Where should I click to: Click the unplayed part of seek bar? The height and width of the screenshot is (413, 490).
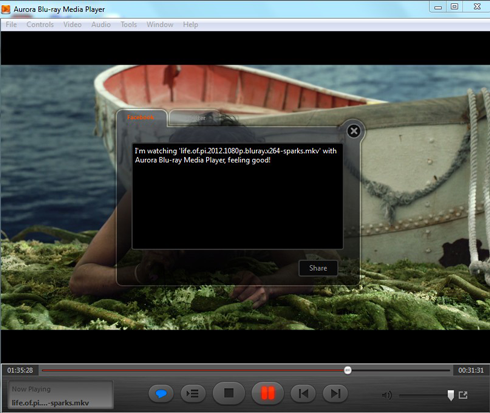(x=401, y=370)
